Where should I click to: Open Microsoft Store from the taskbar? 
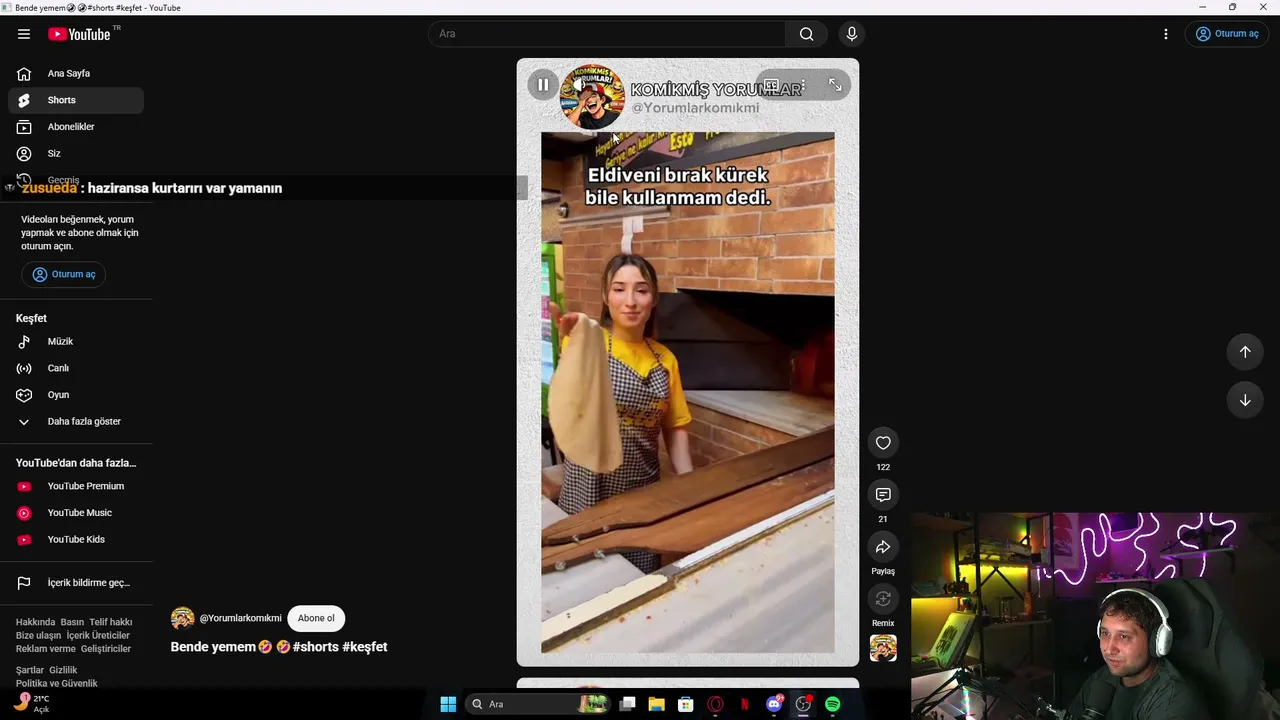[686, 704]
